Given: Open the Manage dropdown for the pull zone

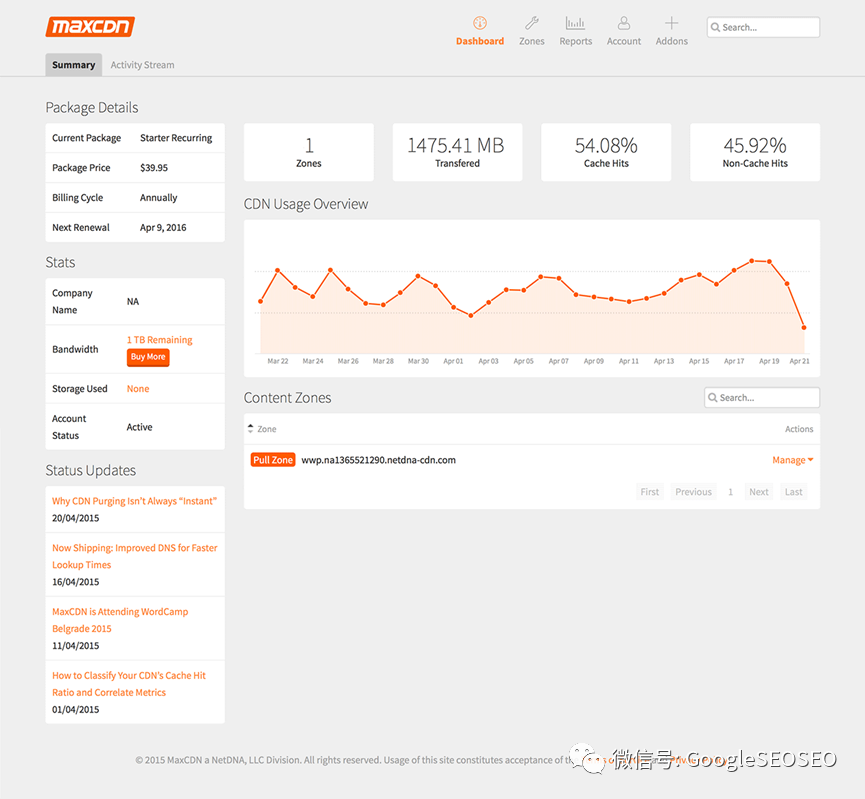Looking at the screenshot, I should tap(793, 460).
